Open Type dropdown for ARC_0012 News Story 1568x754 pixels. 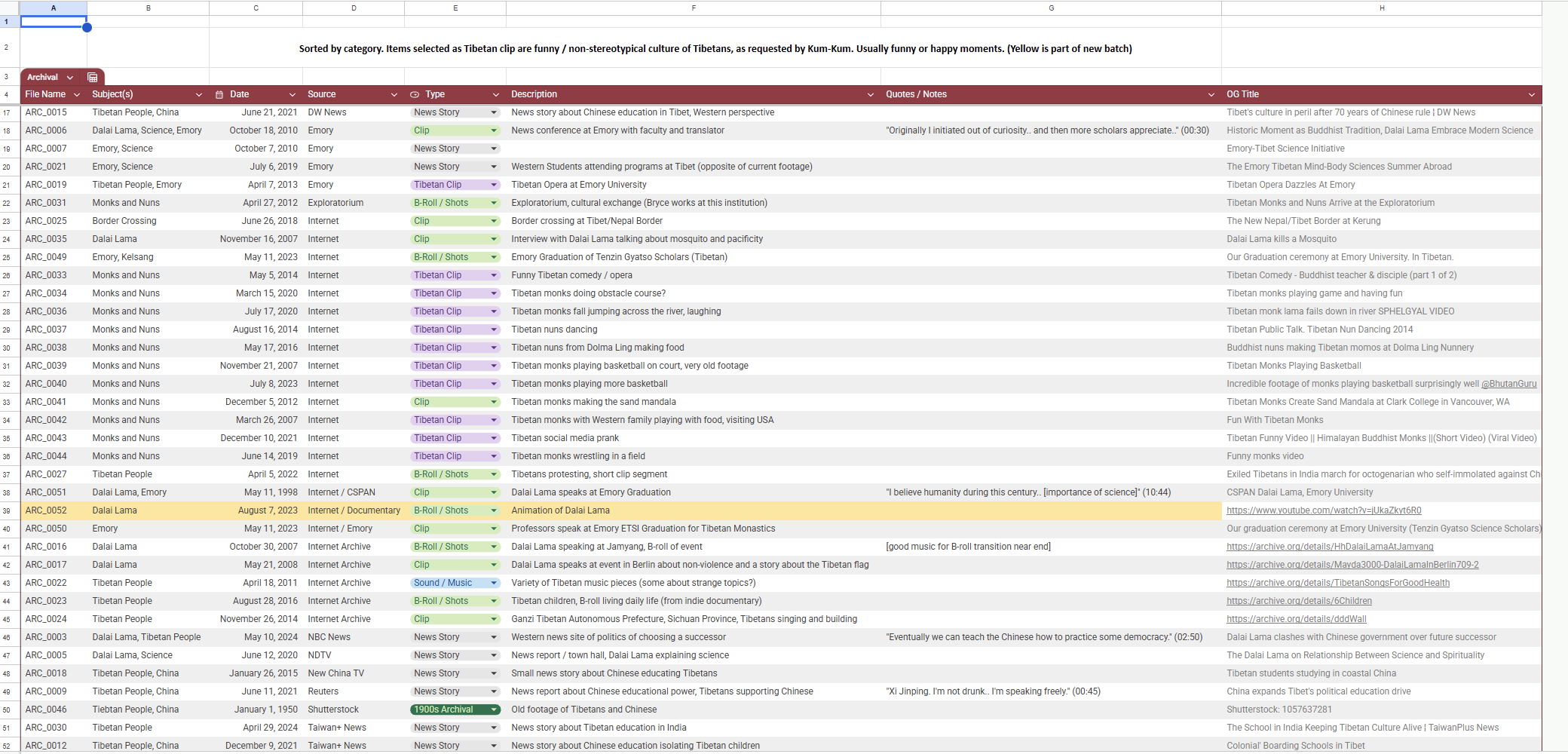[494, 746]
